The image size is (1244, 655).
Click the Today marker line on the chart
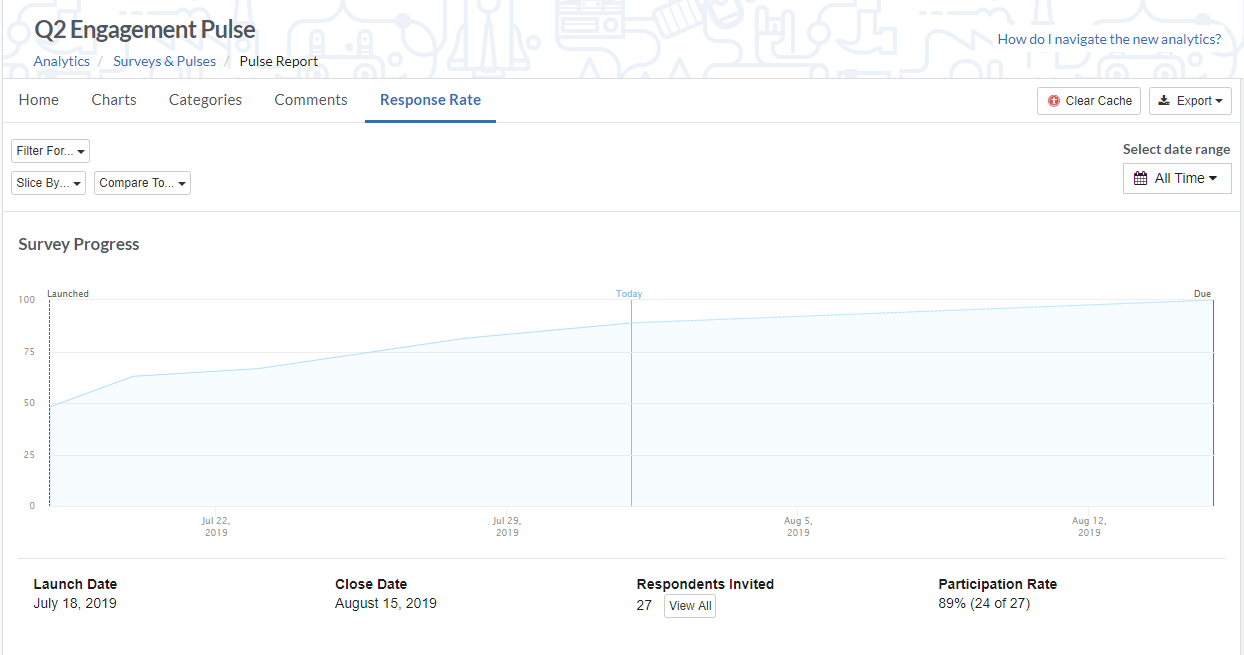pos(630,400)
